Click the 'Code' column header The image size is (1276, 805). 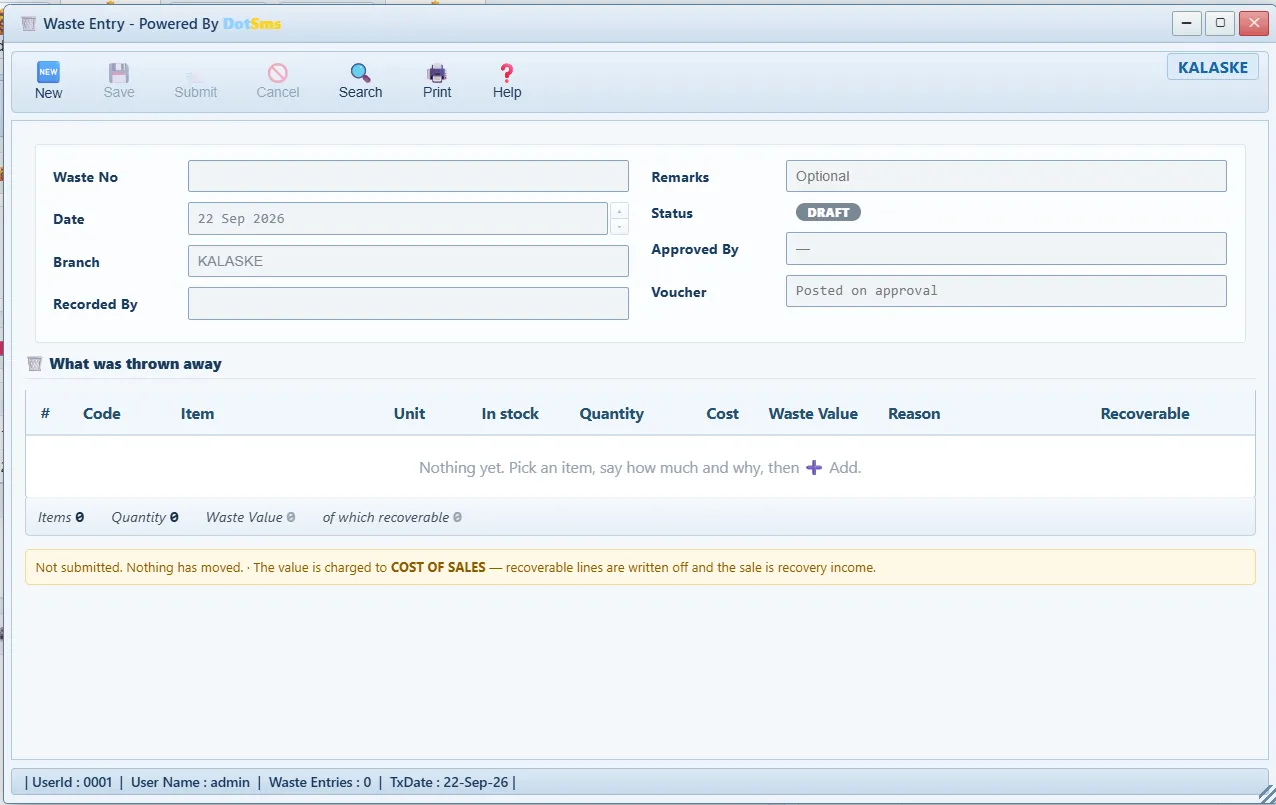click(x=102, y=414)
